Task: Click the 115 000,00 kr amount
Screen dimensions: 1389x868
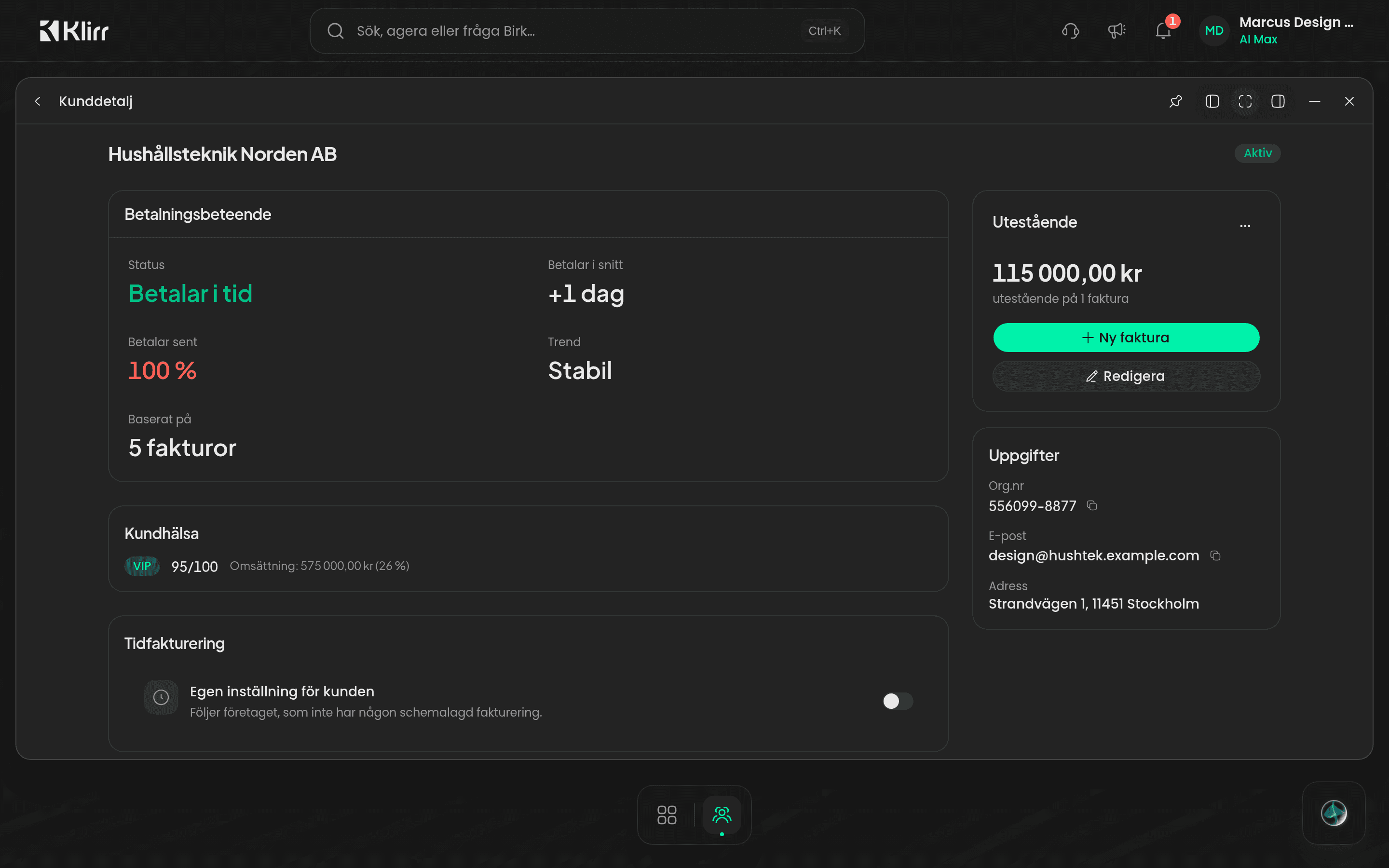Action: 1067,273
